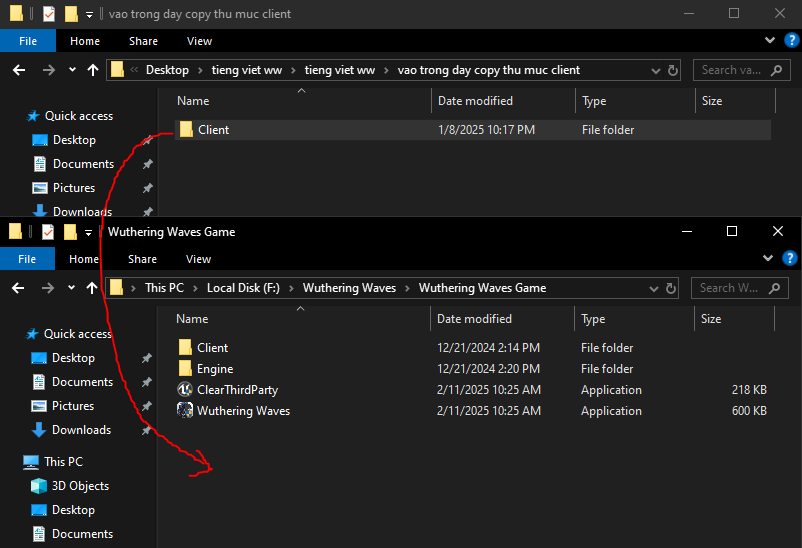Select This PC in lower window sidebar

(53, 462)
